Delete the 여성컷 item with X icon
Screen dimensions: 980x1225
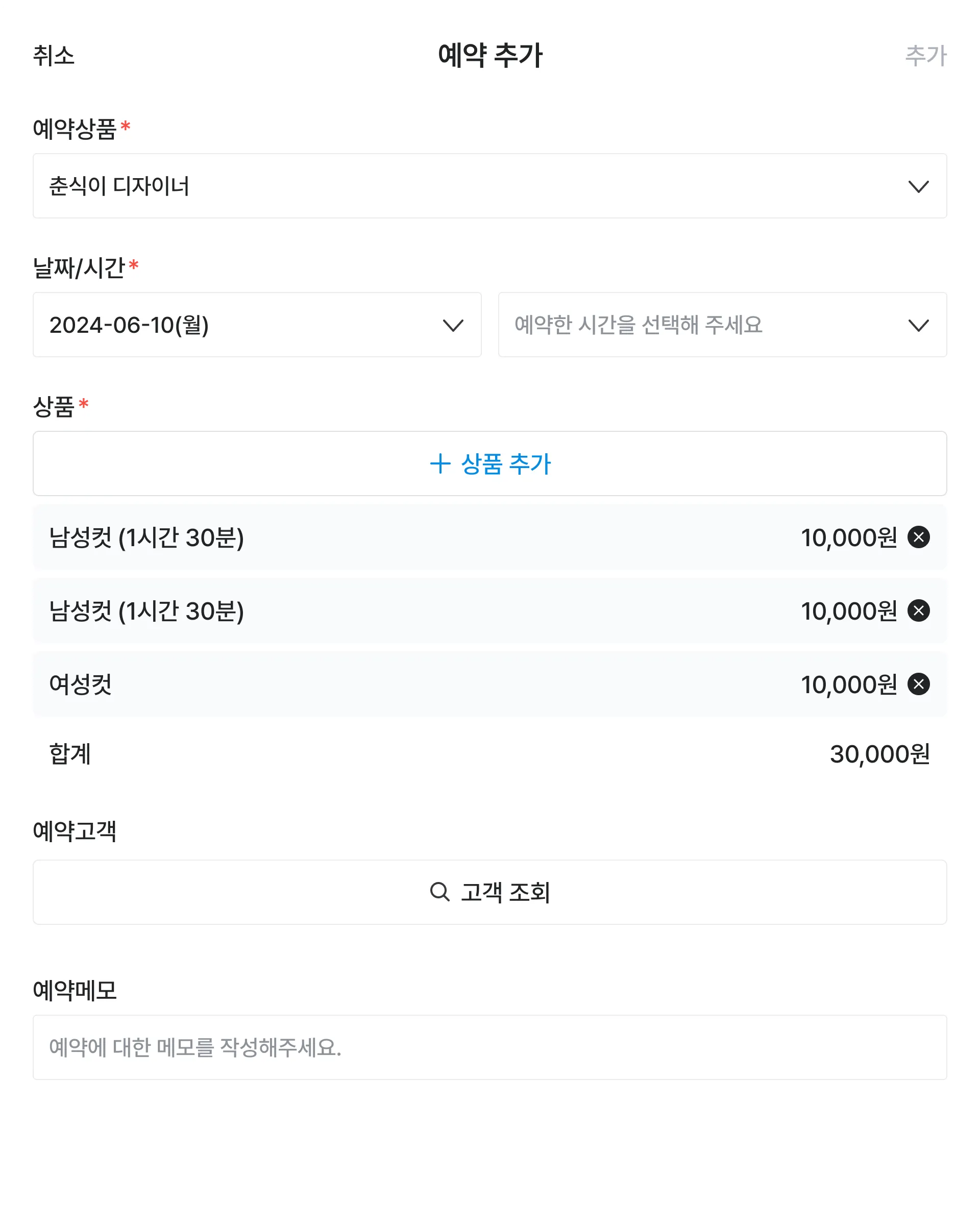(x=918, y=684)
